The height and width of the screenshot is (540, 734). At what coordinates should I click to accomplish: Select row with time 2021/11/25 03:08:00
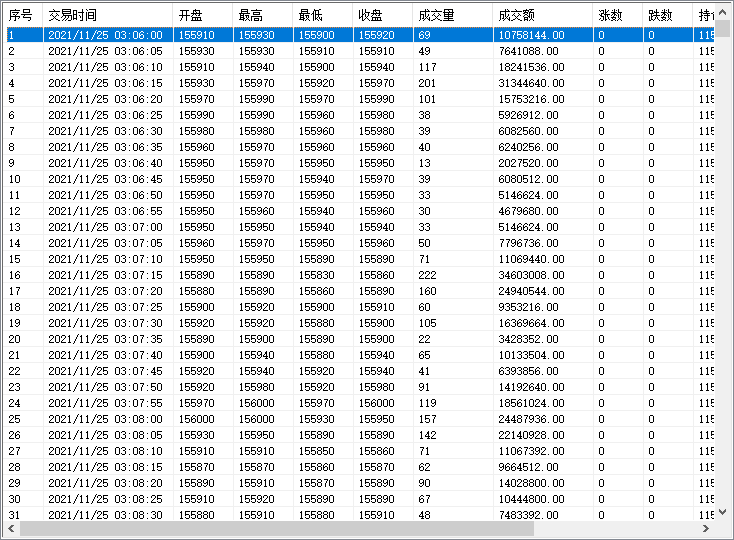coord(360,419)
